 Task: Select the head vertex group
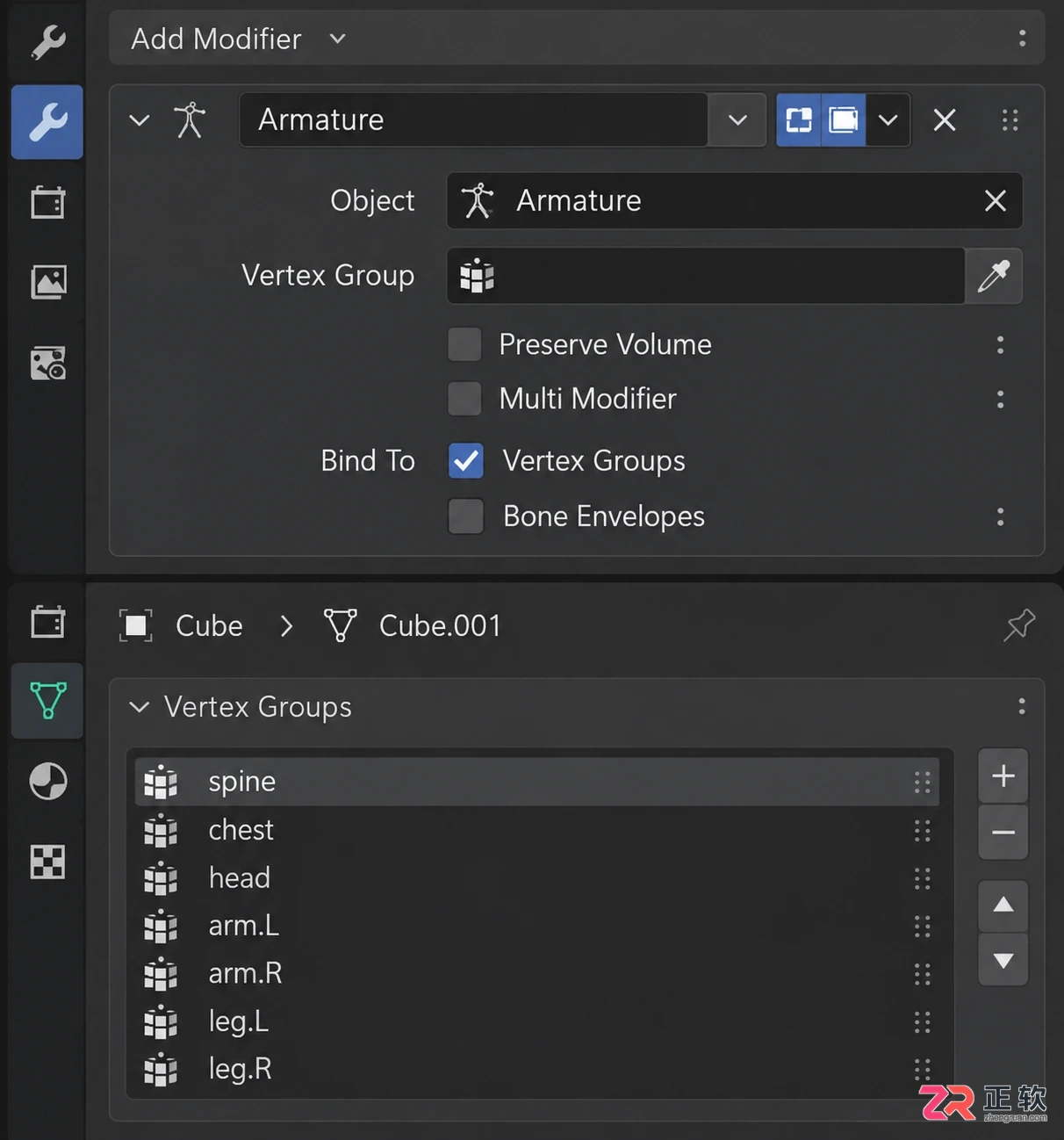(537, 877)
